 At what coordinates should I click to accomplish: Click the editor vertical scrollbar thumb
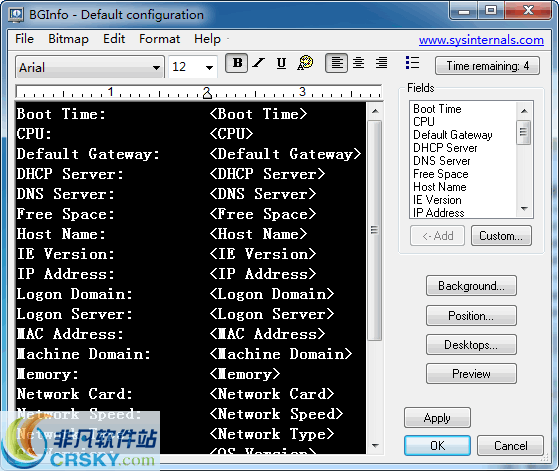click(x=375, y=230)
